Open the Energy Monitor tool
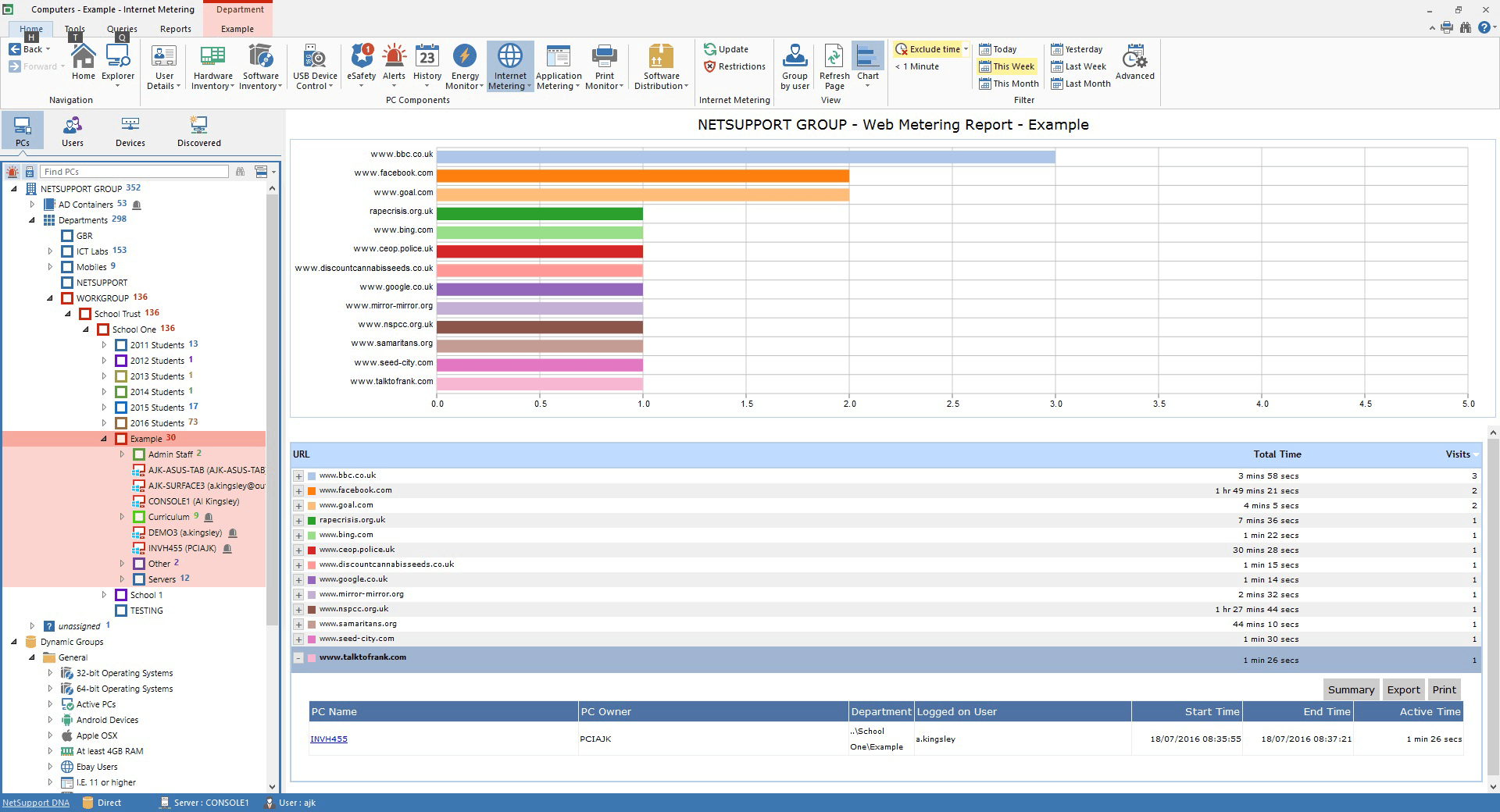 (464, 66)
